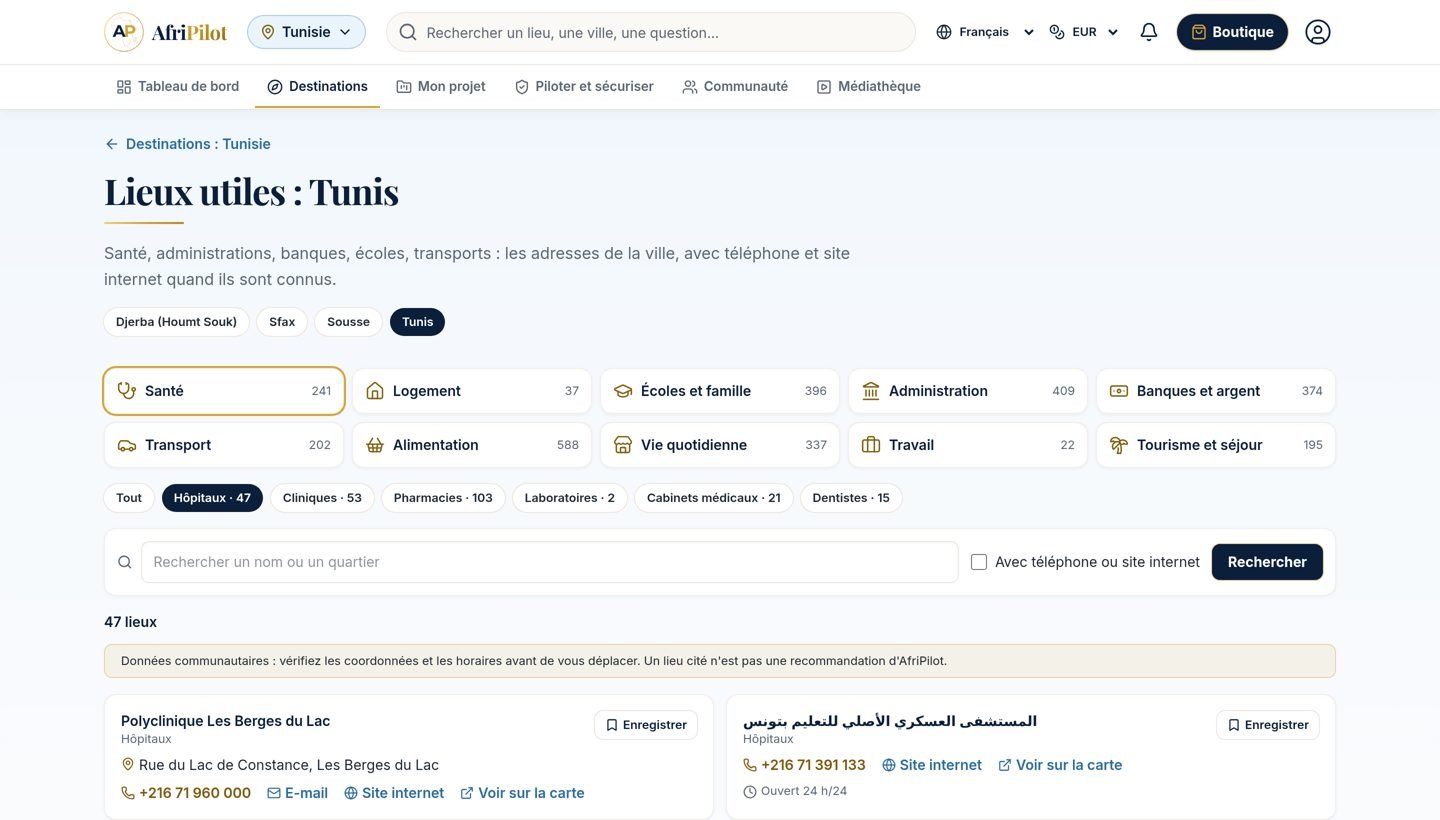This screenshot has width=1440, height=820.
Task: Filter by Pharmacies · 103
Action: 443,498
